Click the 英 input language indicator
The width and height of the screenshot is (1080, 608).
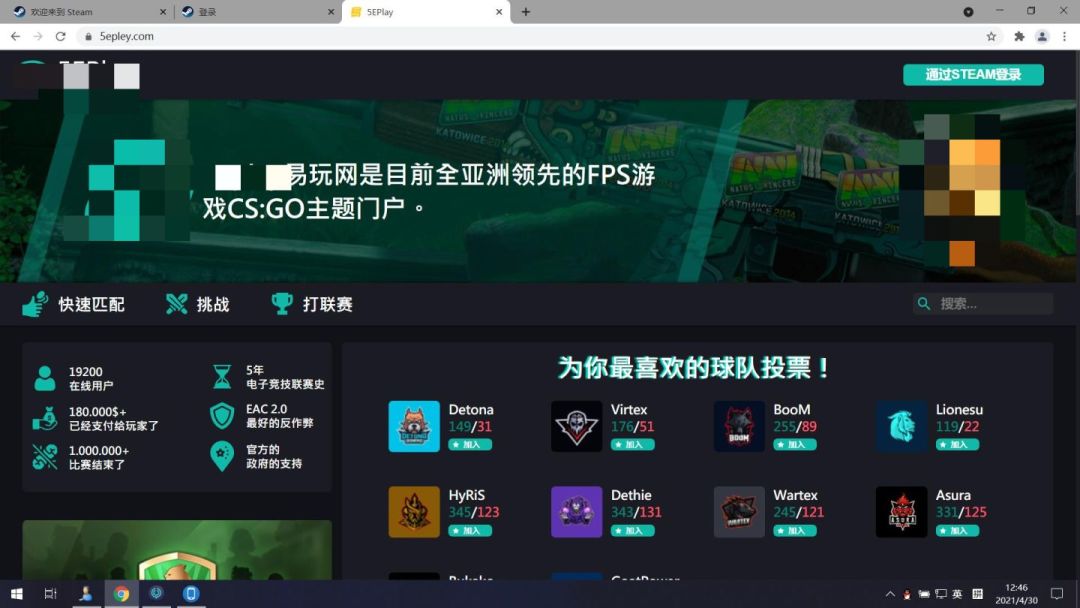957,594
